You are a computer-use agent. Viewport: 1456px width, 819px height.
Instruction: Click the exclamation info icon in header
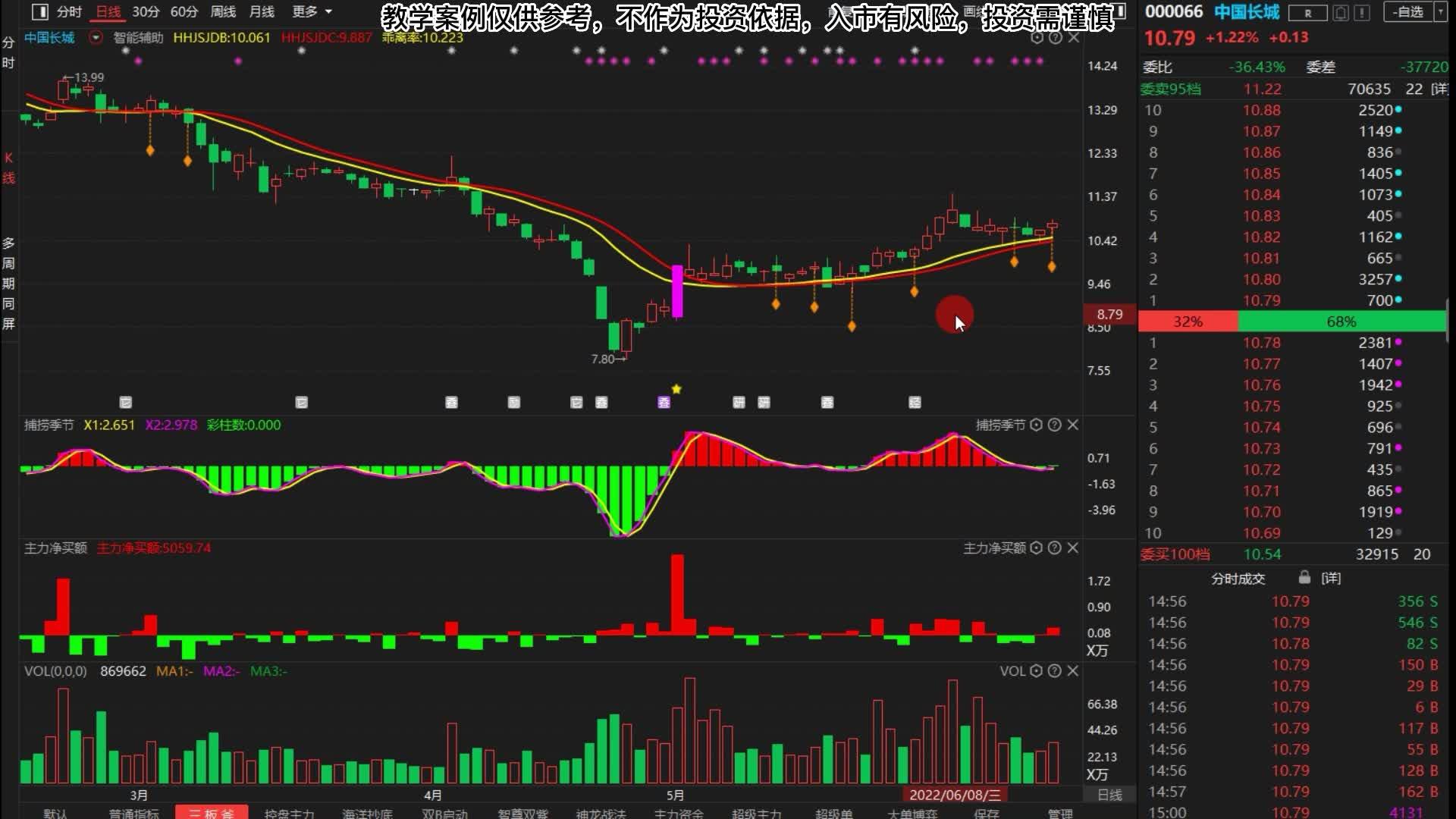tap(1362, 13)
